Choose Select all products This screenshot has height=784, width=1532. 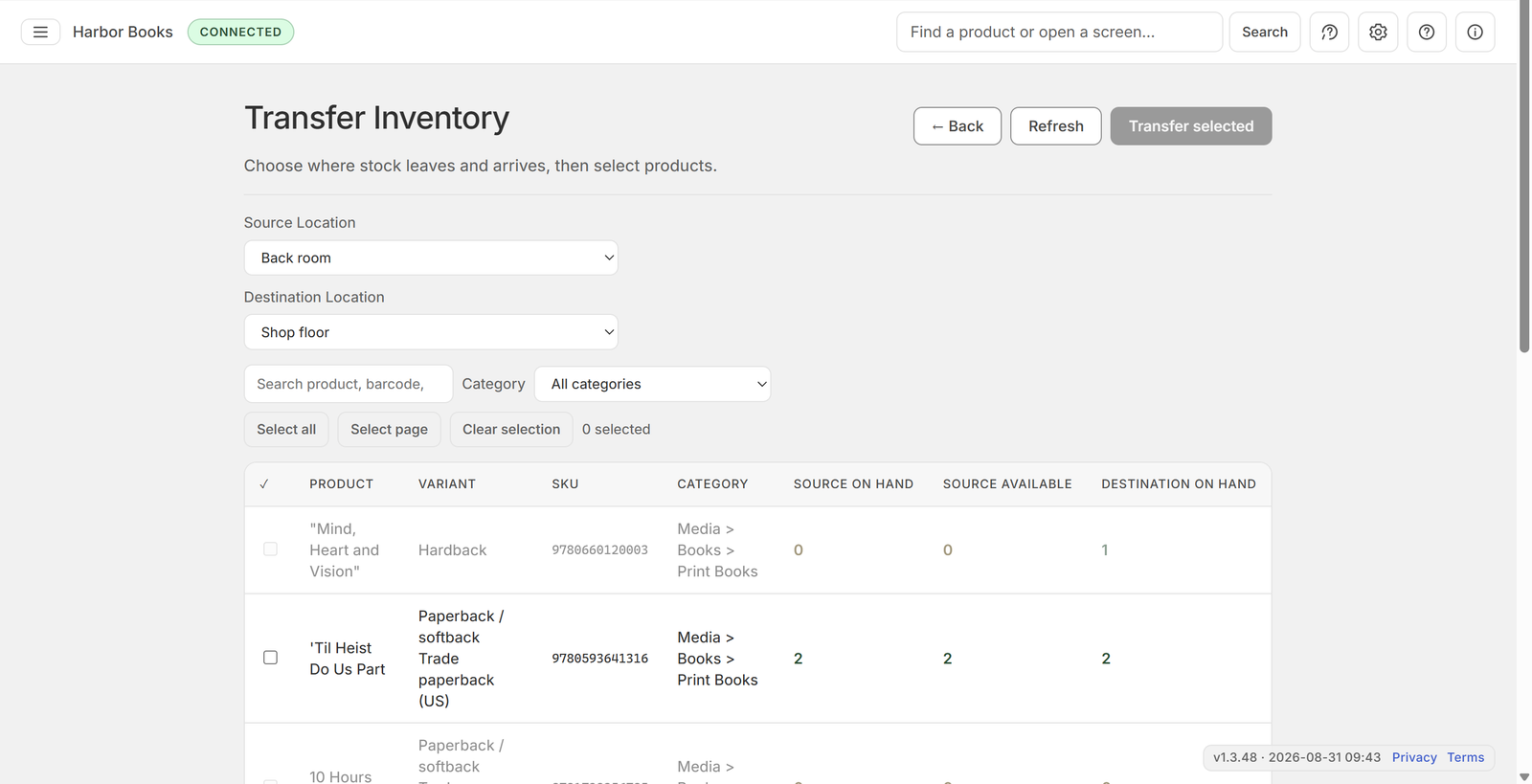pos(286,429)
